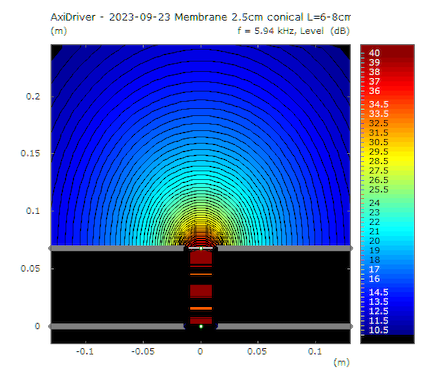Select the 20 dB cyan colorbar level

[374, 241]
